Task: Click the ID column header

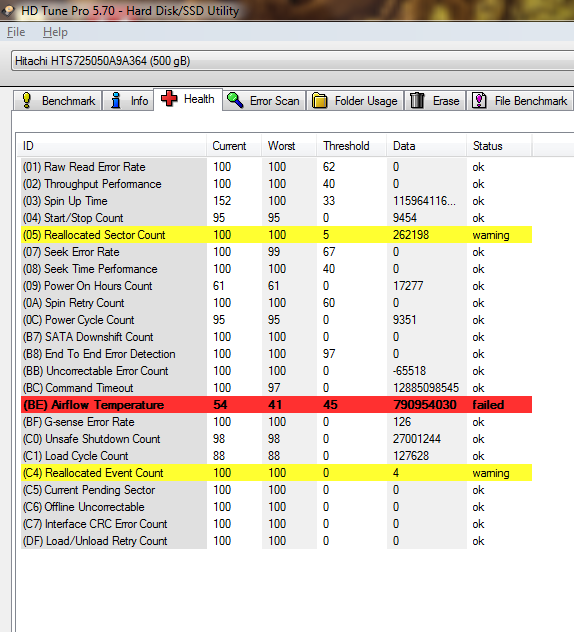Action: 111,146
